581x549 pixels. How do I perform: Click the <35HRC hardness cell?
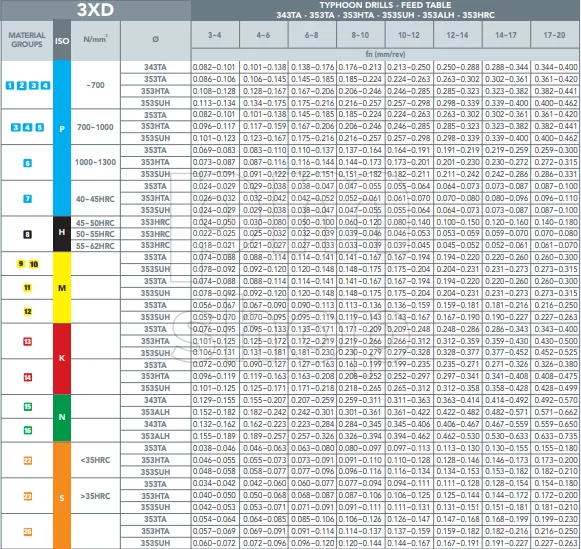point(96,460)
